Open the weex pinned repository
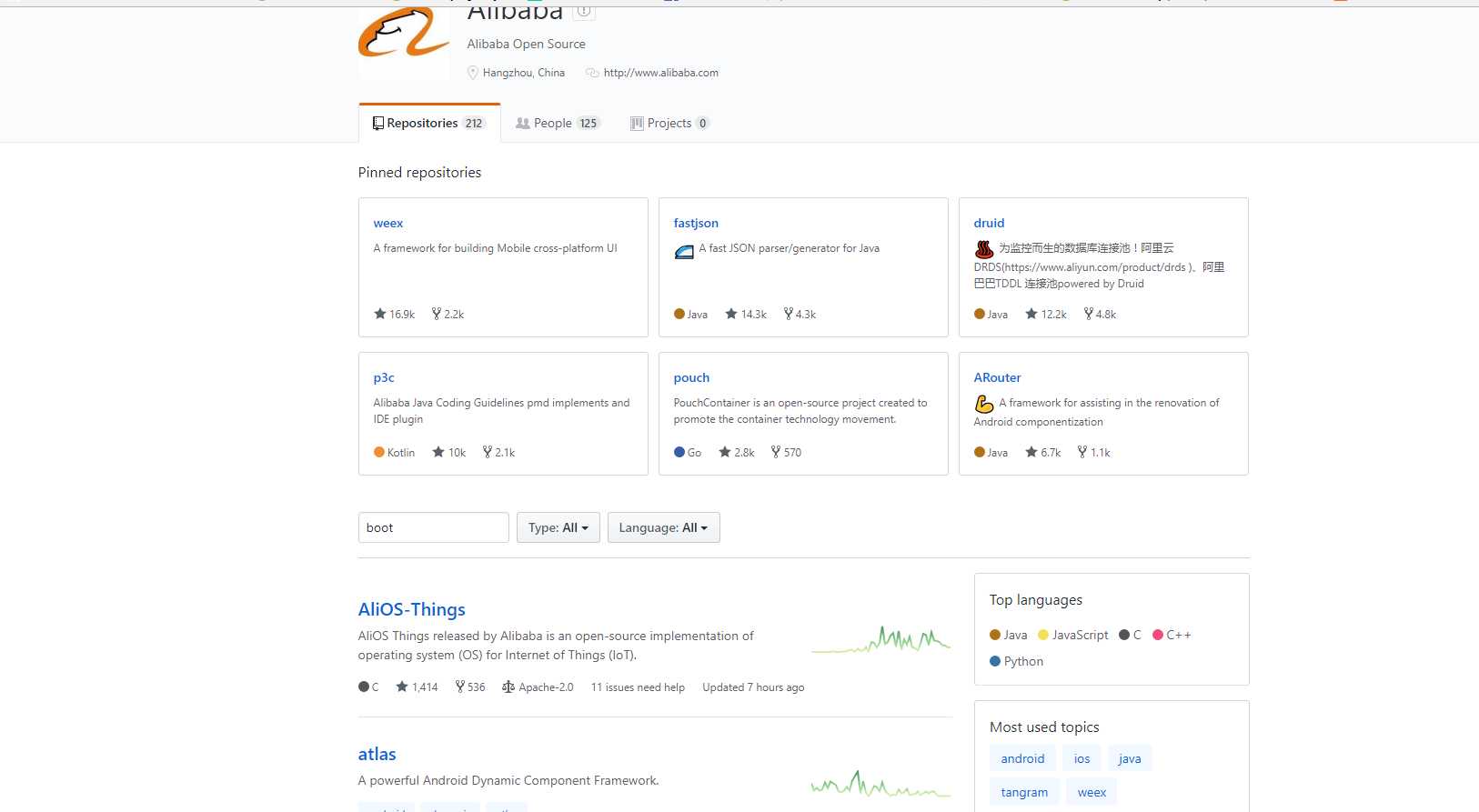The width and height of the screenshot is (1479, 812). (387, 223)
